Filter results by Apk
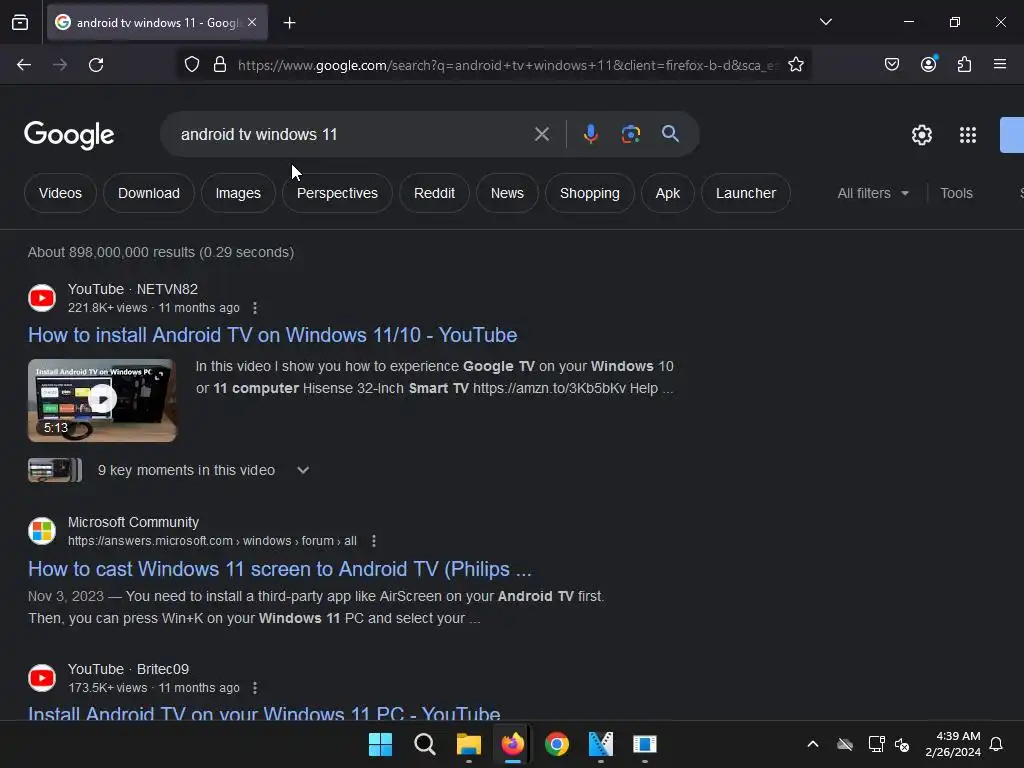This screenshot has height=768, width=1024. tap(667, 193)
